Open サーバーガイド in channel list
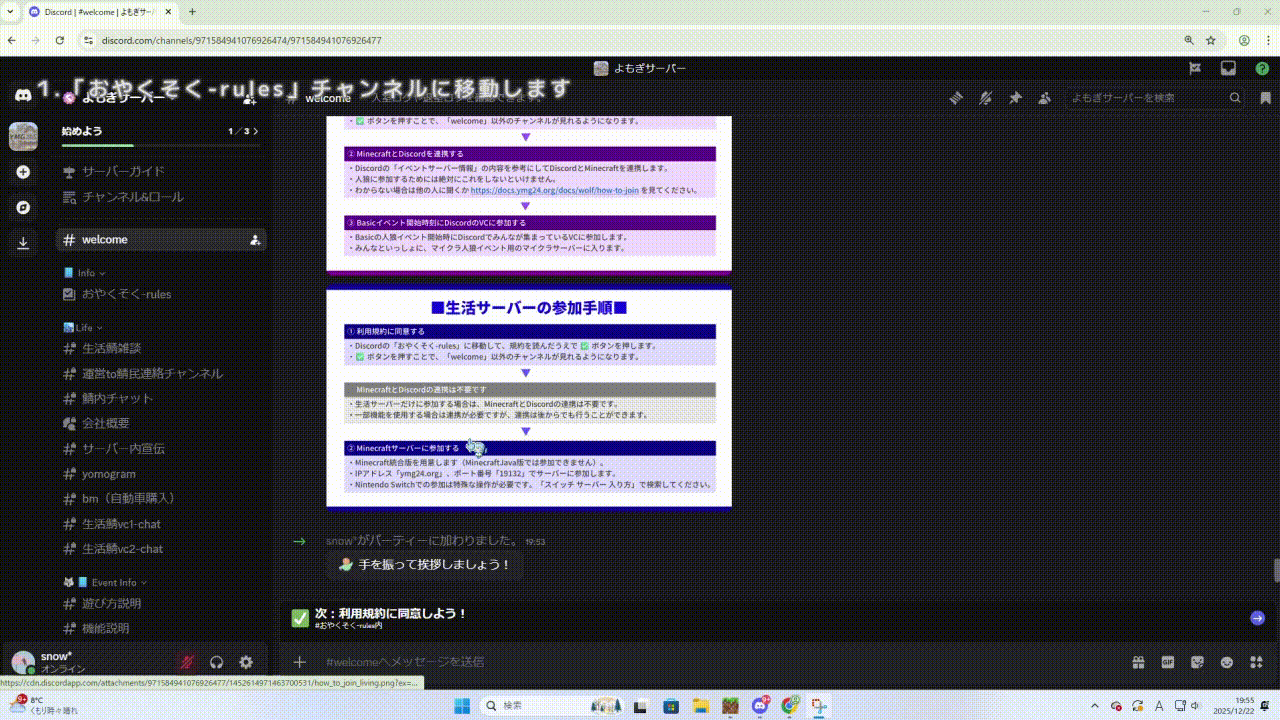Viewport: 1280px width, 720px height. click(x=162, y=171)
